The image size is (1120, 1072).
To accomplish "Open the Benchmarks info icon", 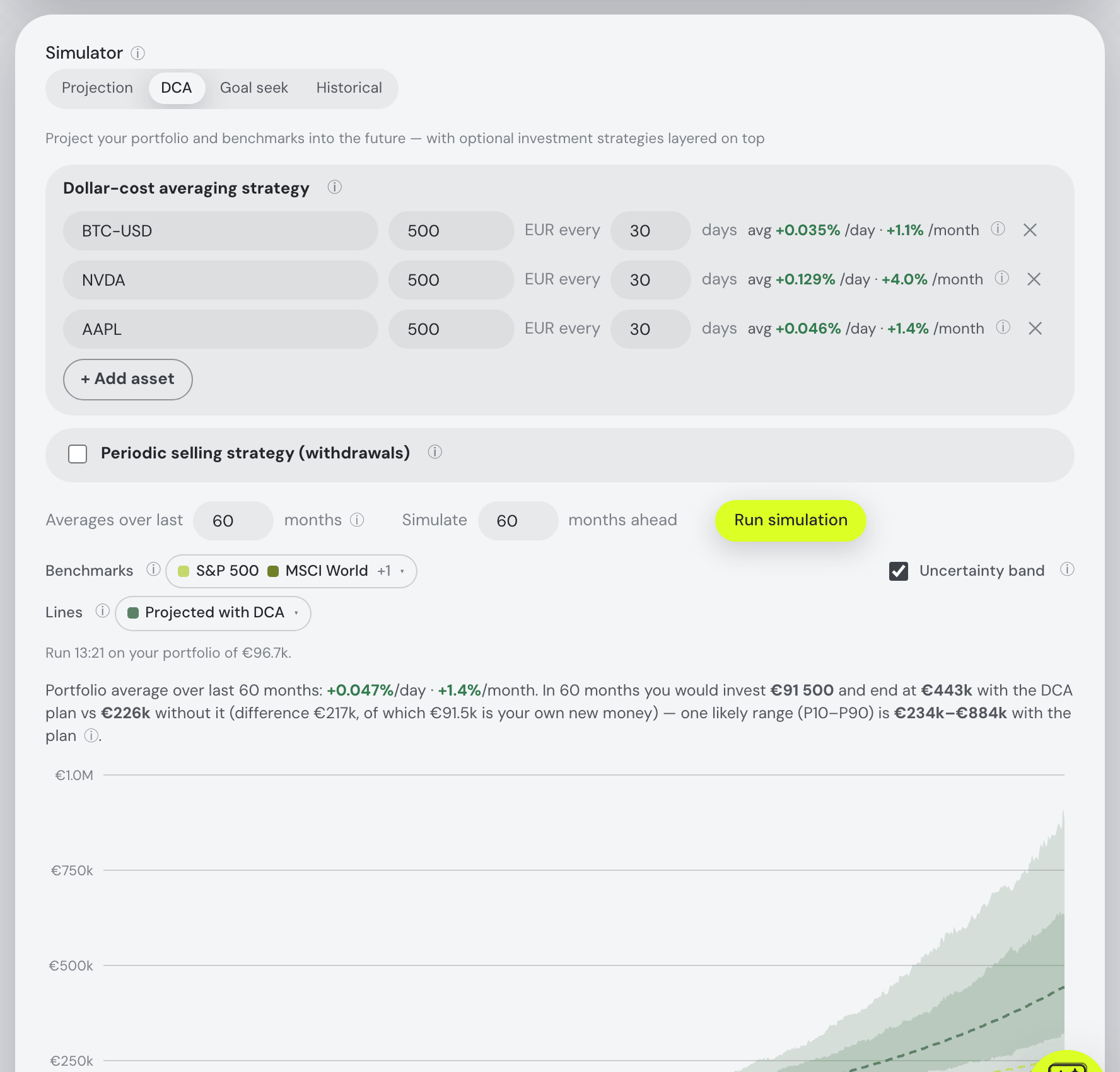I will (153, 569).
